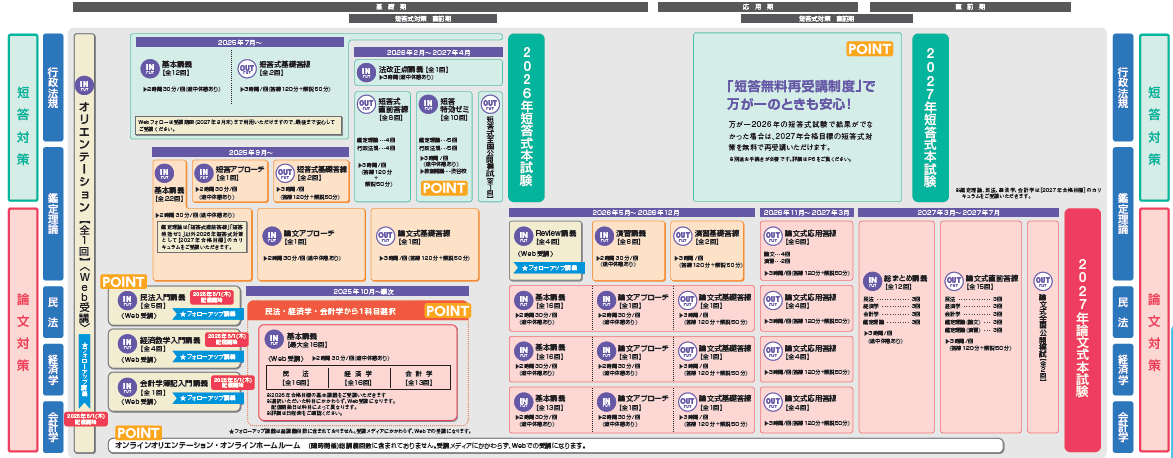Click the orange POINT label above 短答無料再受講制度
Screen dimensions: 1173x458
(x=870, y=48)
